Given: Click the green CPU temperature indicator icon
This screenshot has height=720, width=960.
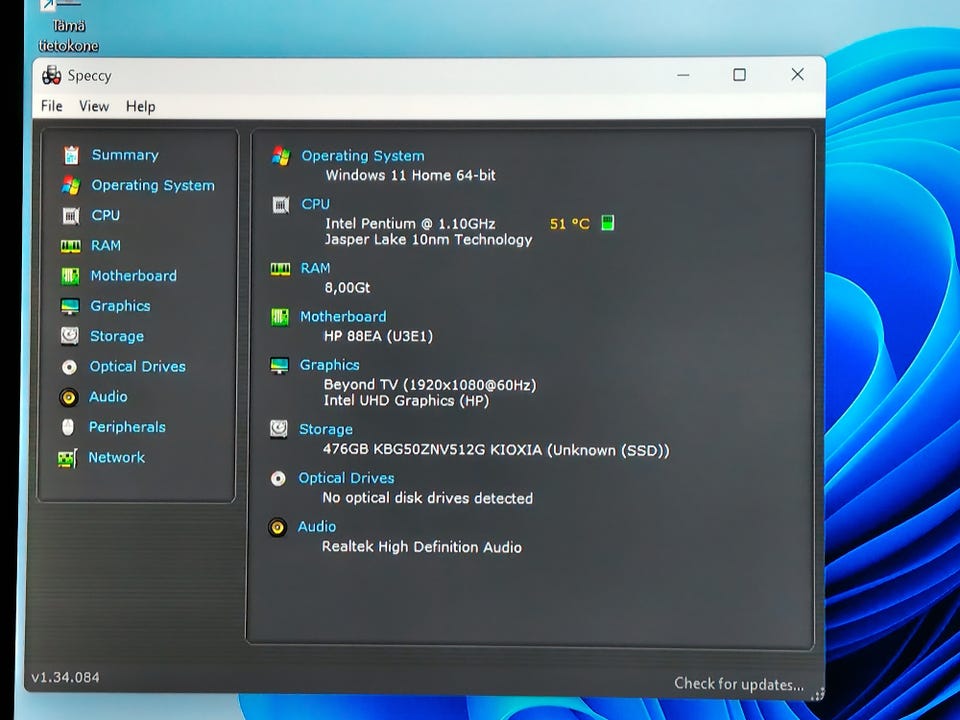Looking at the screenshot, I should tap(607, 223).
